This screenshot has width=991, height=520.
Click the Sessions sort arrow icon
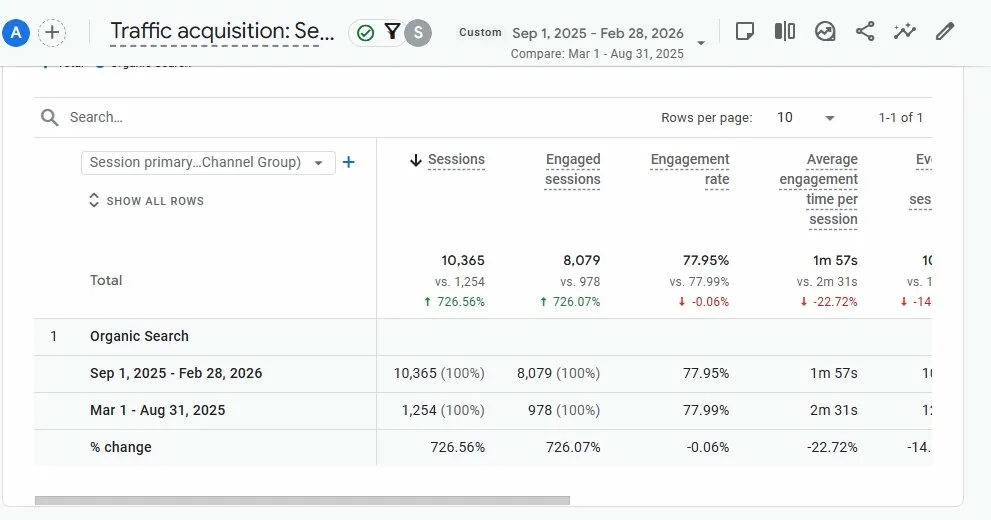coord(415,160)
